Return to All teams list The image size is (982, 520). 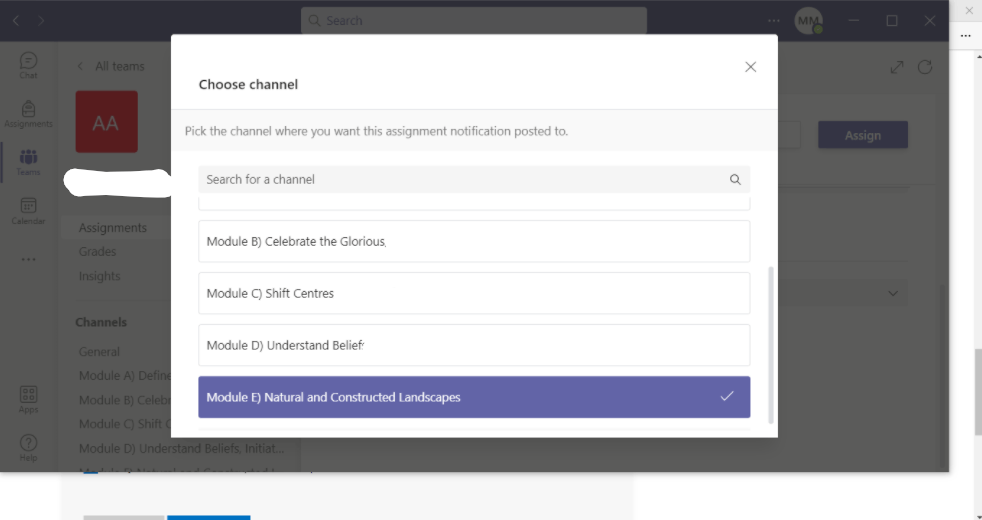point(111,66)
